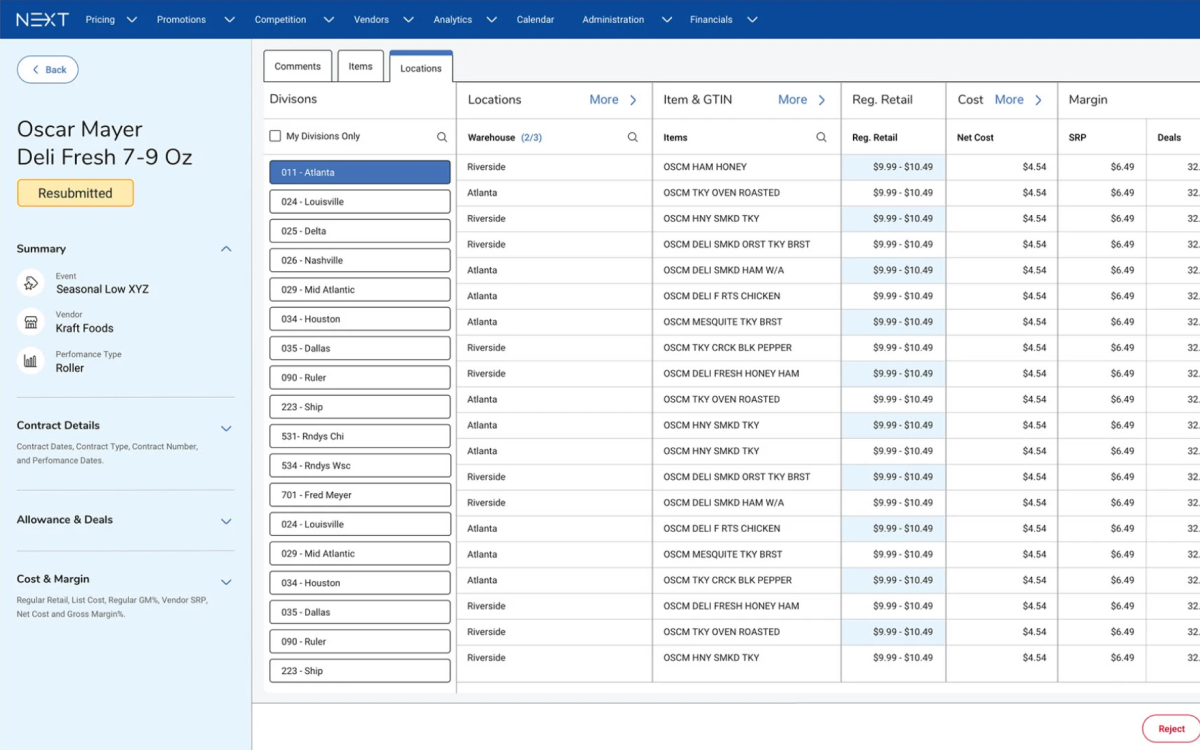Open the Calendar menu item
Viewport: 1200px width, 750px height.
(535, 20)
